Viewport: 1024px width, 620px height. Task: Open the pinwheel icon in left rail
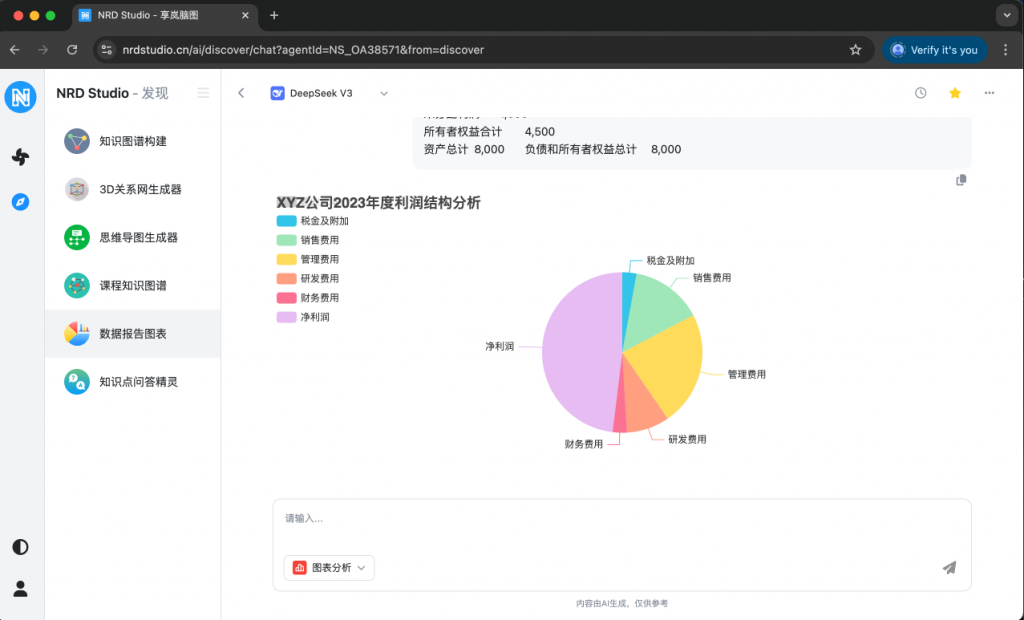20,156
